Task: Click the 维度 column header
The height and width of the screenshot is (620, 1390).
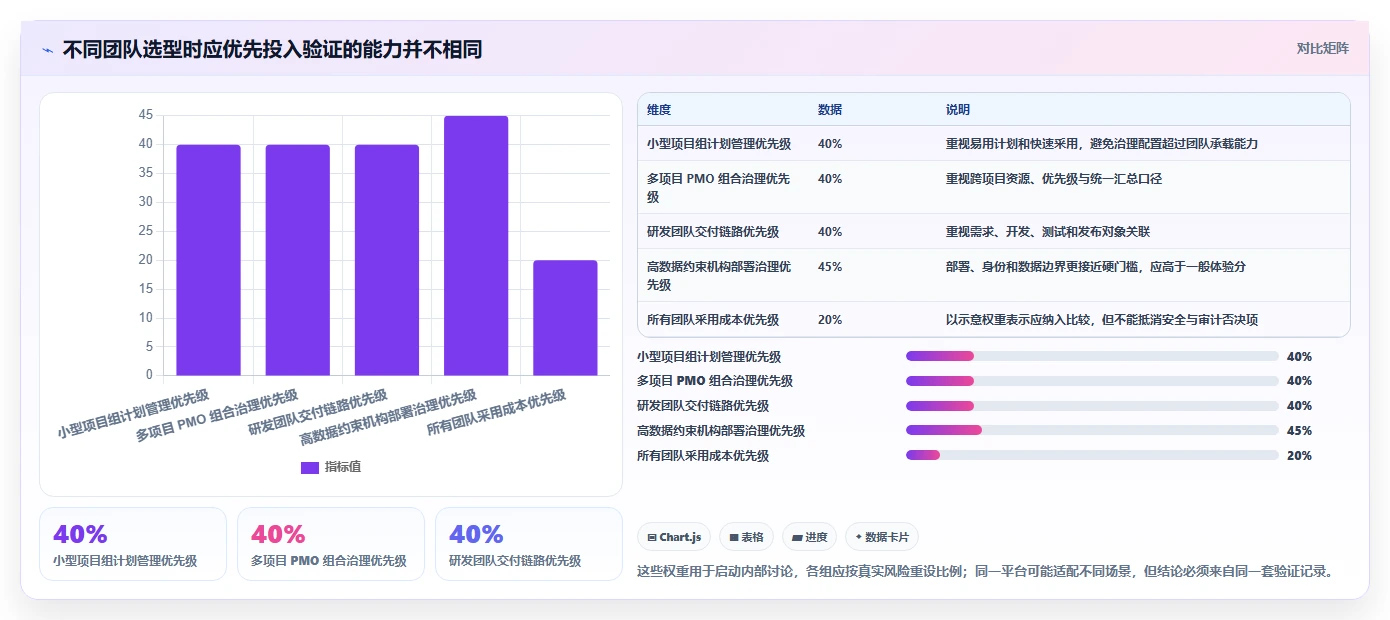Action: coord(659,110)
